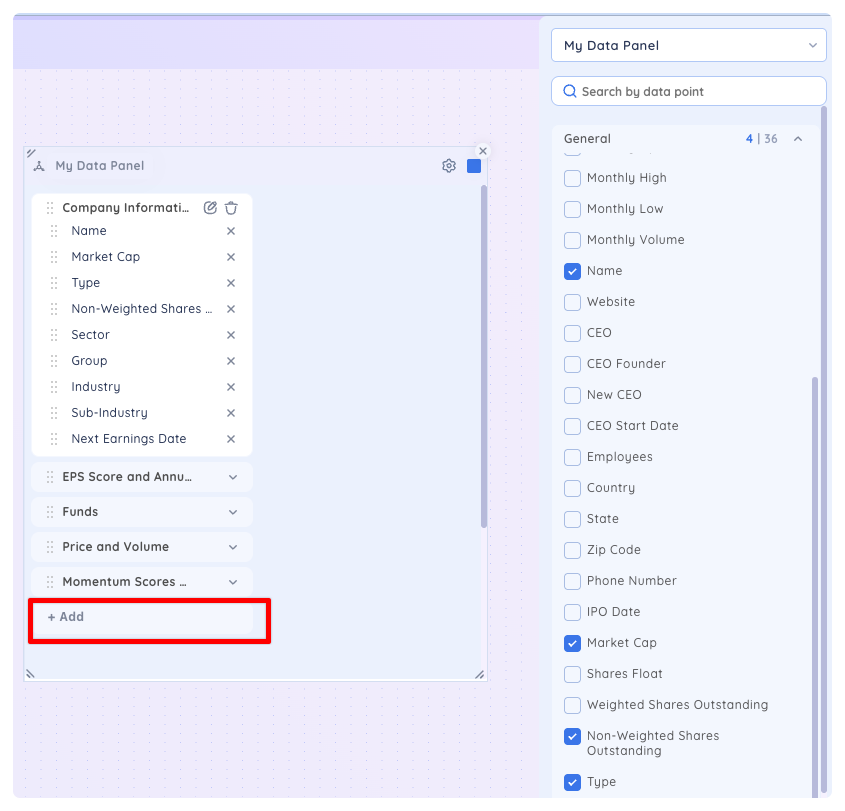This screenshot has width=845, height=811.
Task: Open the My Data Panel dropdown
Action: (689, 45)
